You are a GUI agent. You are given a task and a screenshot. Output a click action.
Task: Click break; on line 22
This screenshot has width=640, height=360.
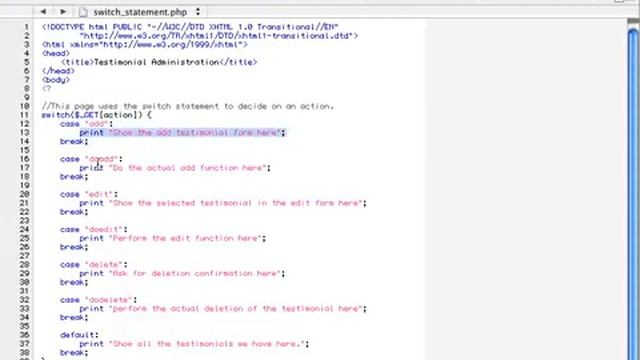(74, 212)
